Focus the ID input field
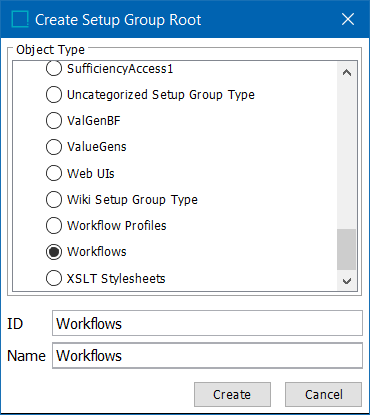The image size is (370, 415). tap(207, 323)
